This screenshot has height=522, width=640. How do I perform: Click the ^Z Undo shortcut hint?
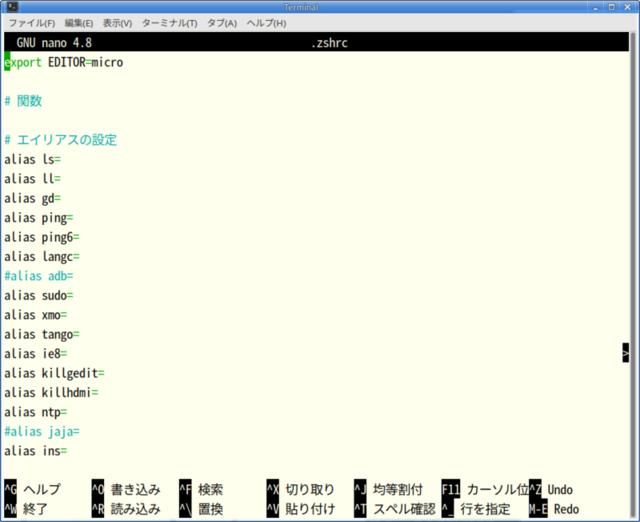pyautogui.click(x=551, y=489)
